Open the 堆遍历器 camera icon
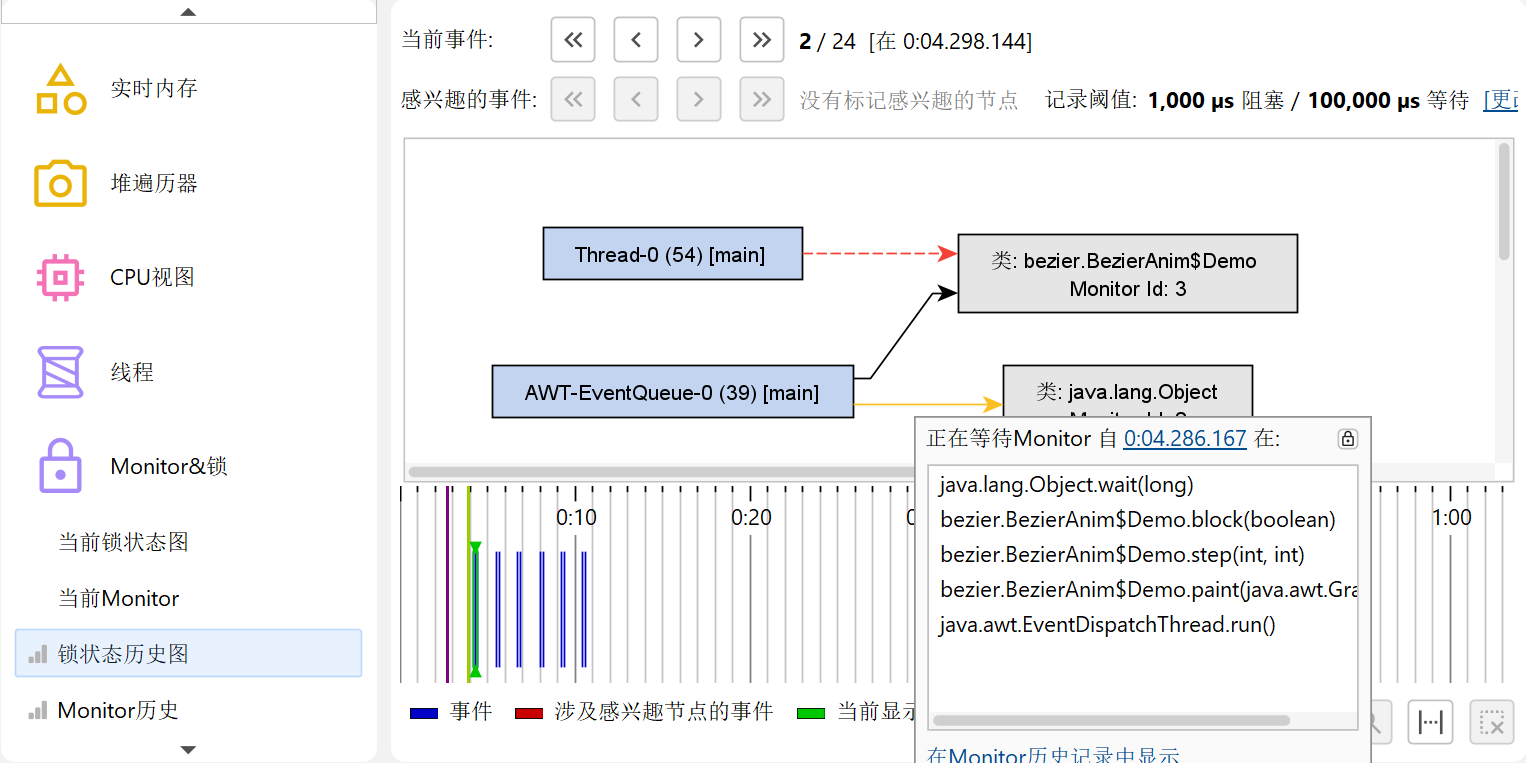1526x763 pixels. pyautogui.click(x=60, y=184)
